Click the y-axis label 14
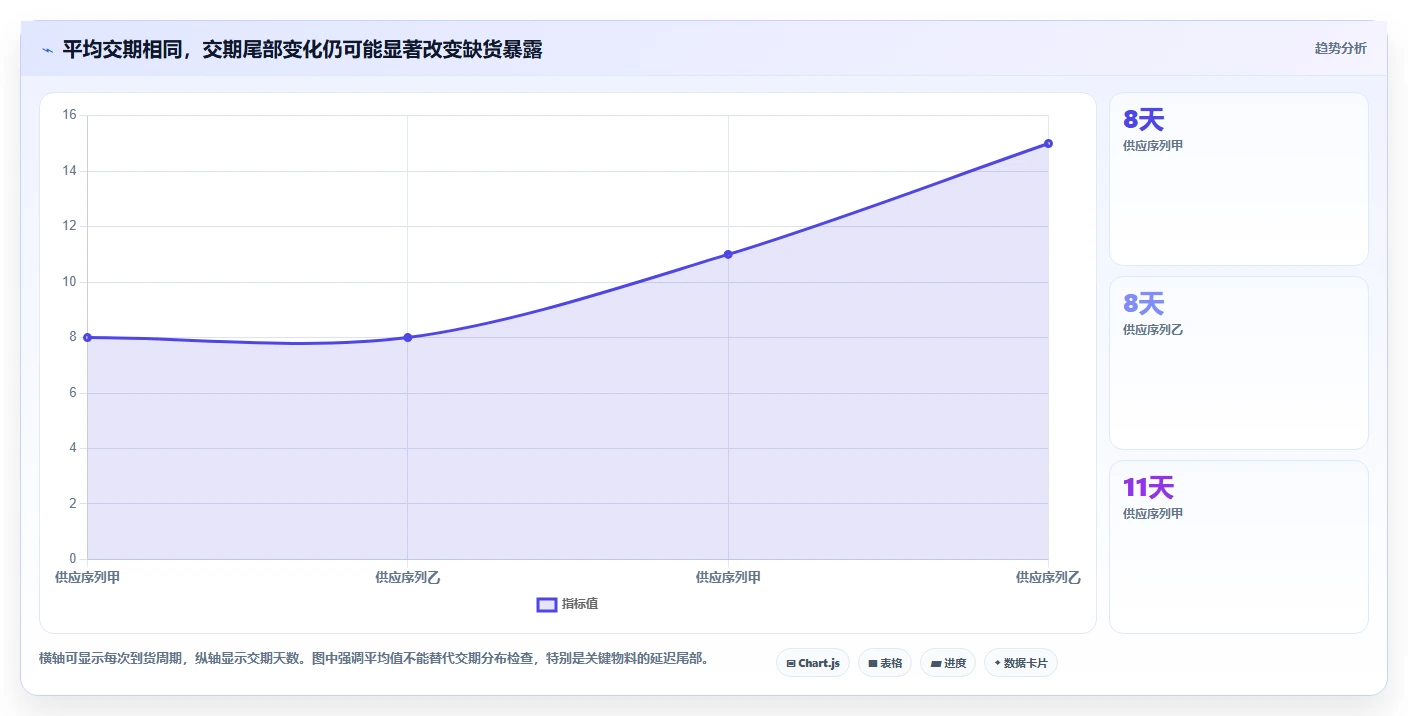This screenshot has width=1408, height=716. pos(69,171)
